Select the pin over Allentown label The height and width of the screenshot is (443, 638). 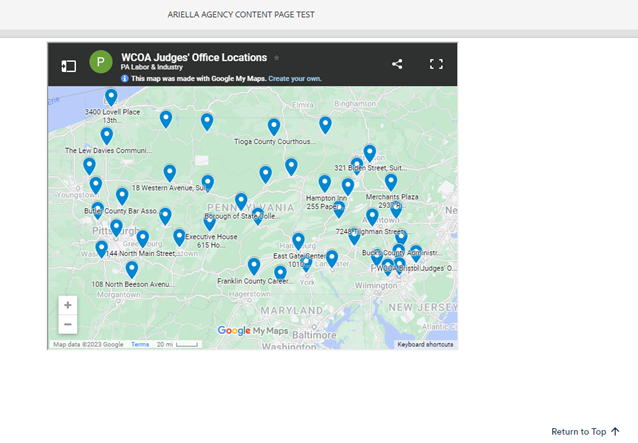pos(372,217)
